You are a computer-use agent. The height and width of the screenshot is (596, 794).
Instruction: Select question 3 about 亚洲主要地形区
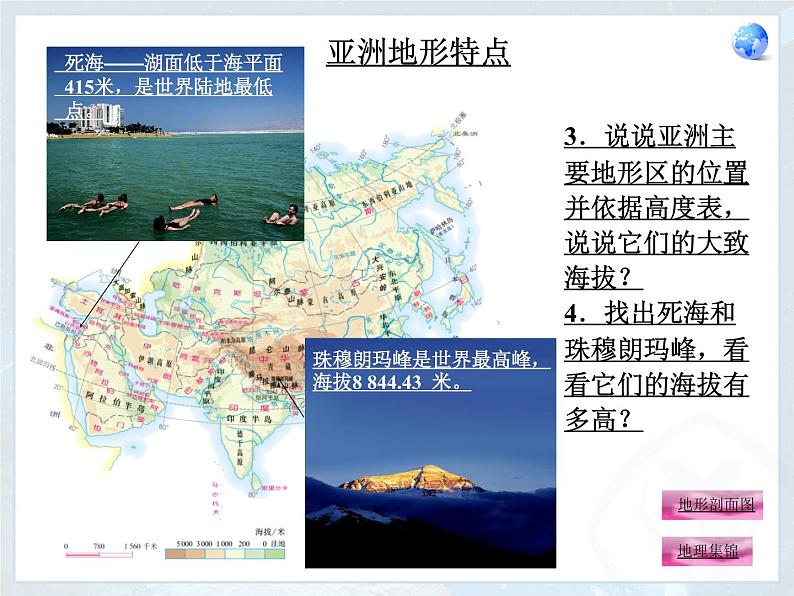coord(656,207)
